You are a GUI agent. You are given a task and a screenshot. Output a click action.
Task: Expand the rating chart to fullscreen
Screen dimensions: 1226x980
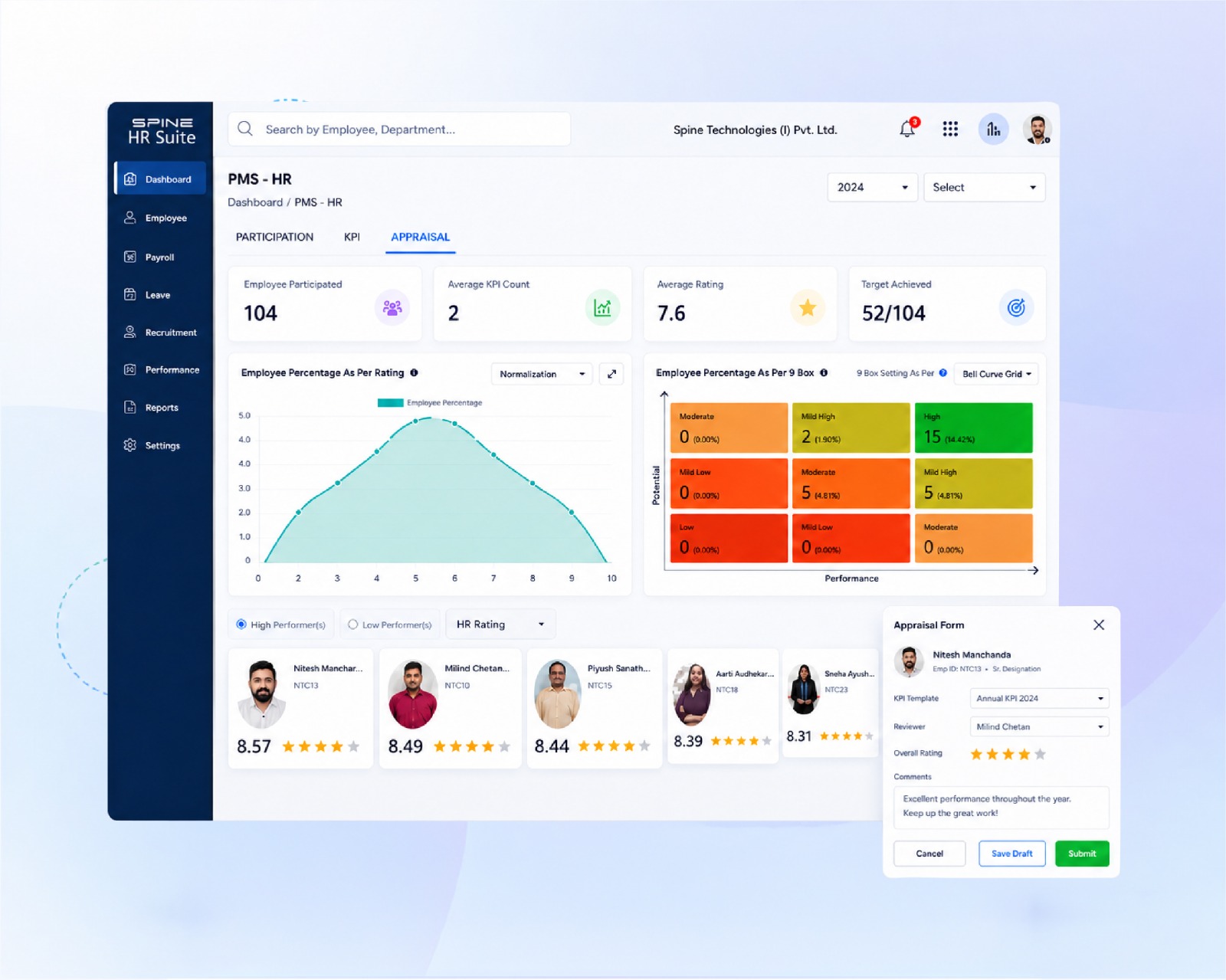[611, 374]
